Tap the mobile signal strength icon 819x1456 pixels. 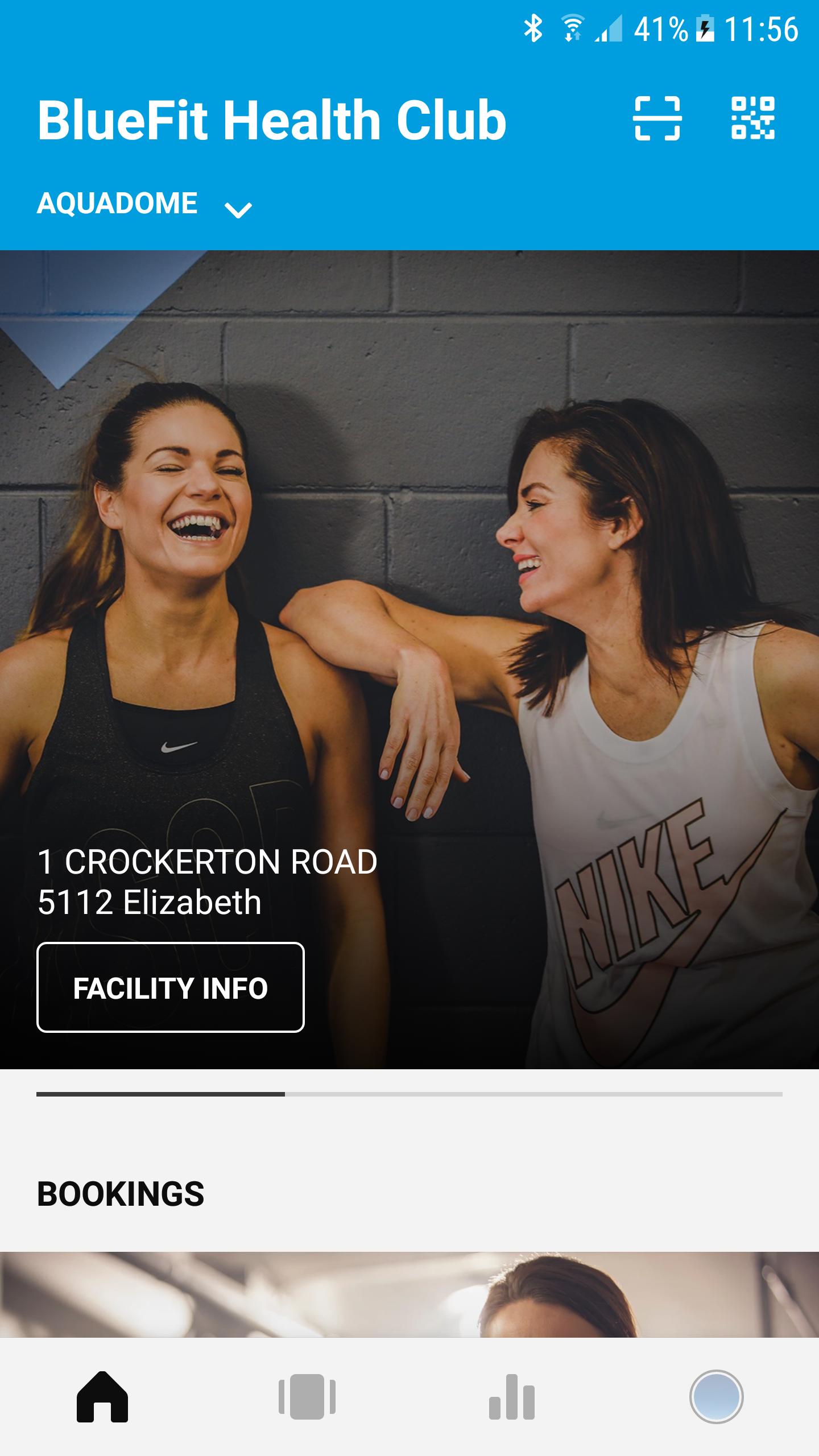(x=609, y=28)
